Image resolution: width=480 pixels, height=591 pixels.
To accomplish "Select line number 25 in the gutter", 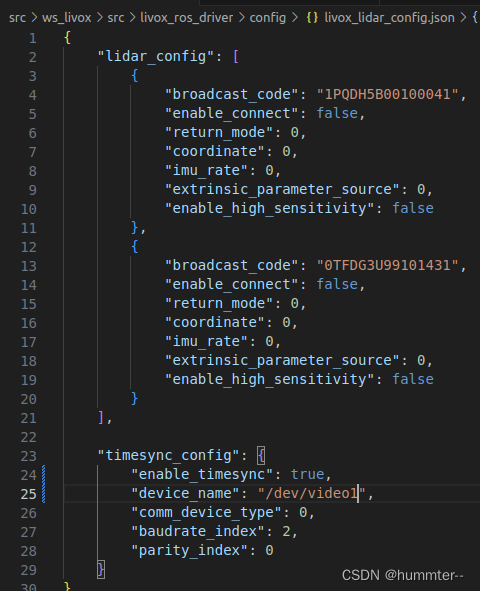I will [x=29, y=494].
